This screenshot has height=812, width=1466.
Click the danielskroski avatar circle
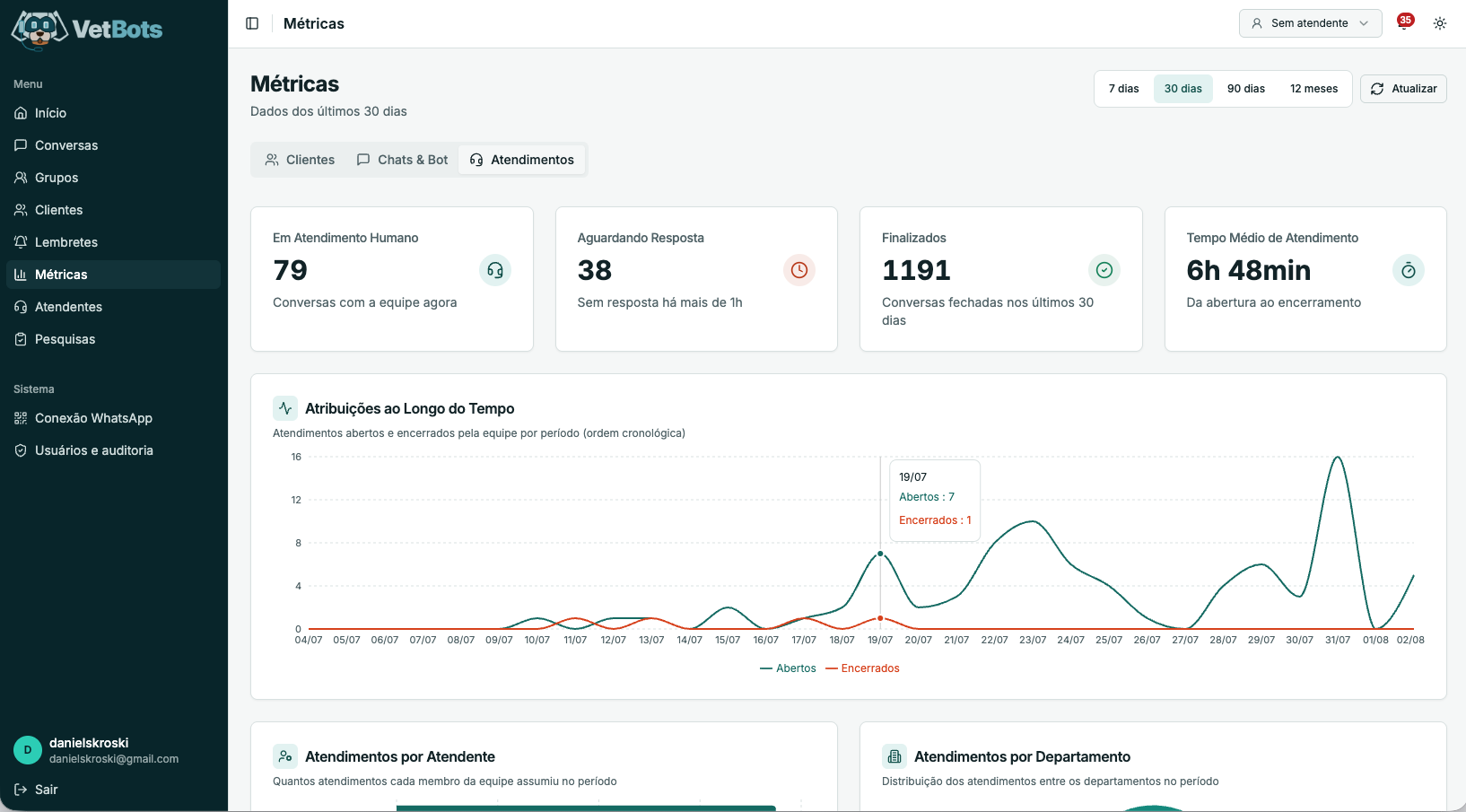[x=28, y=750]
